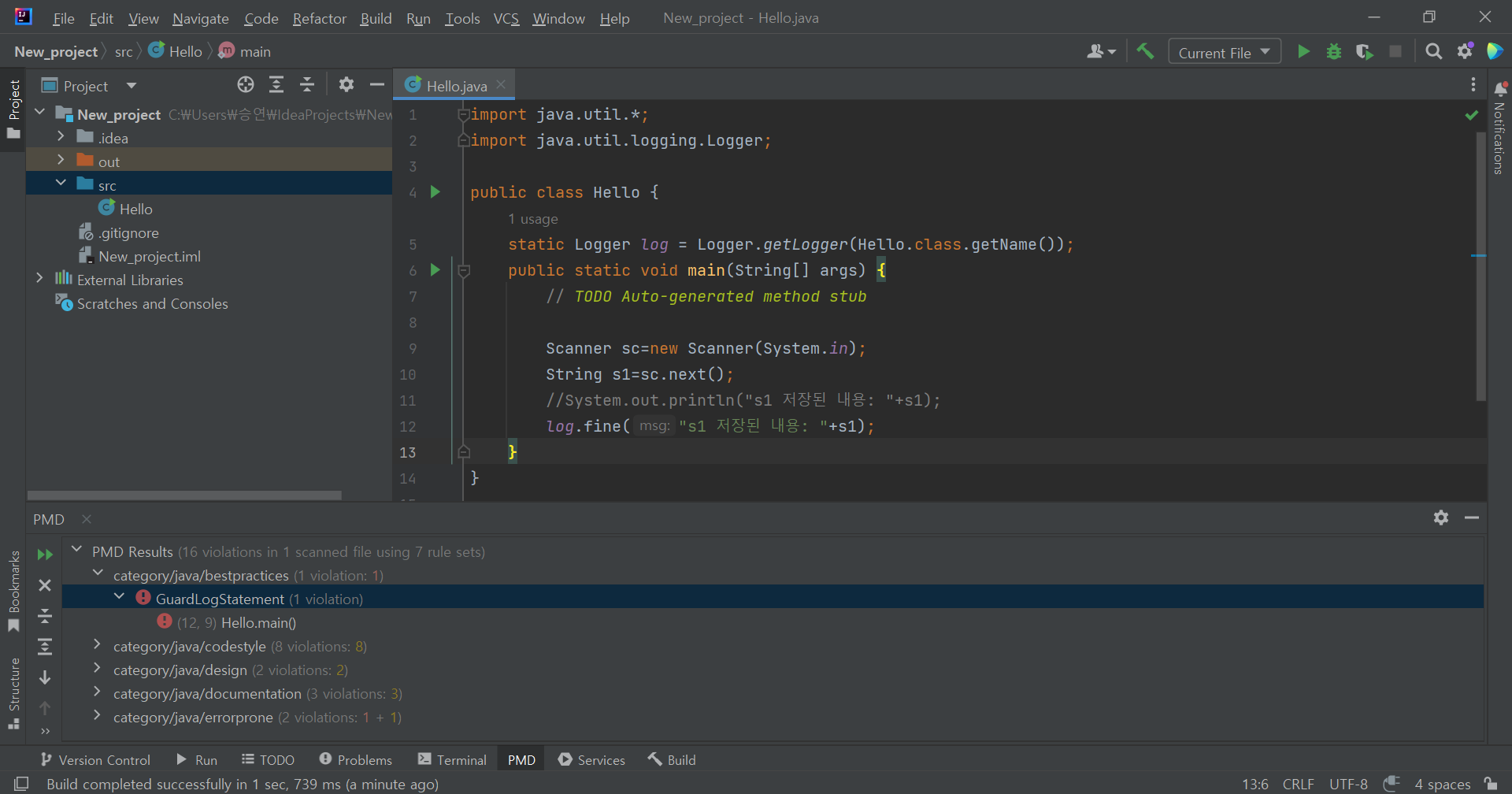Click the CRLF line separator button
This screenshot has height=794, width=1512.
[1298, 784]
